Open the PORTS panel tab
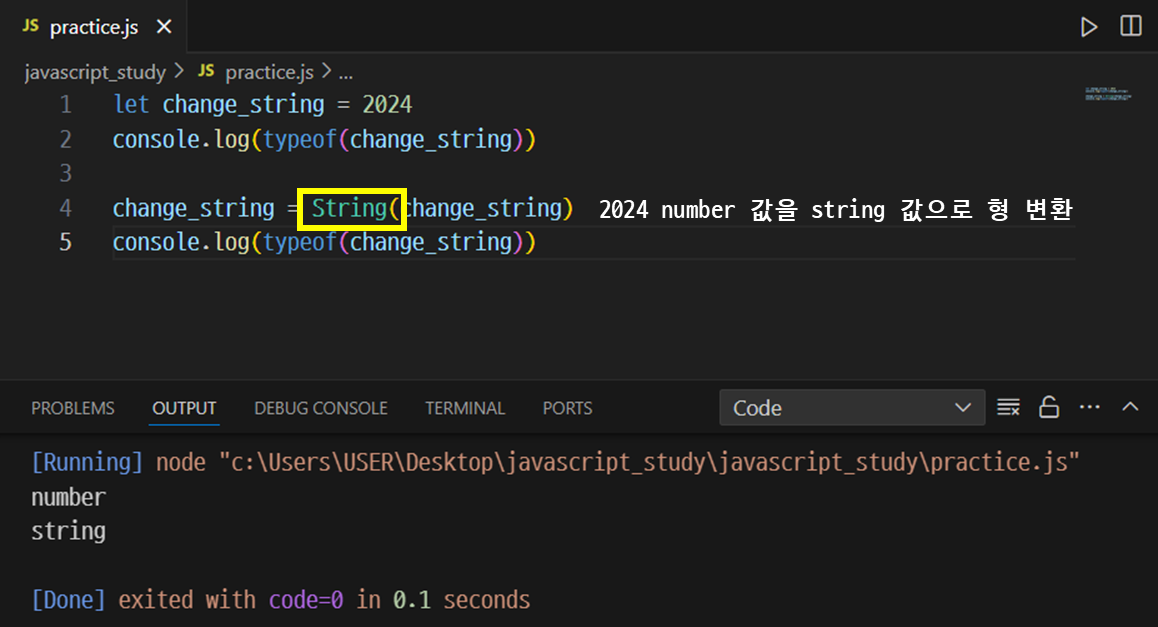 tap(567, 408)
